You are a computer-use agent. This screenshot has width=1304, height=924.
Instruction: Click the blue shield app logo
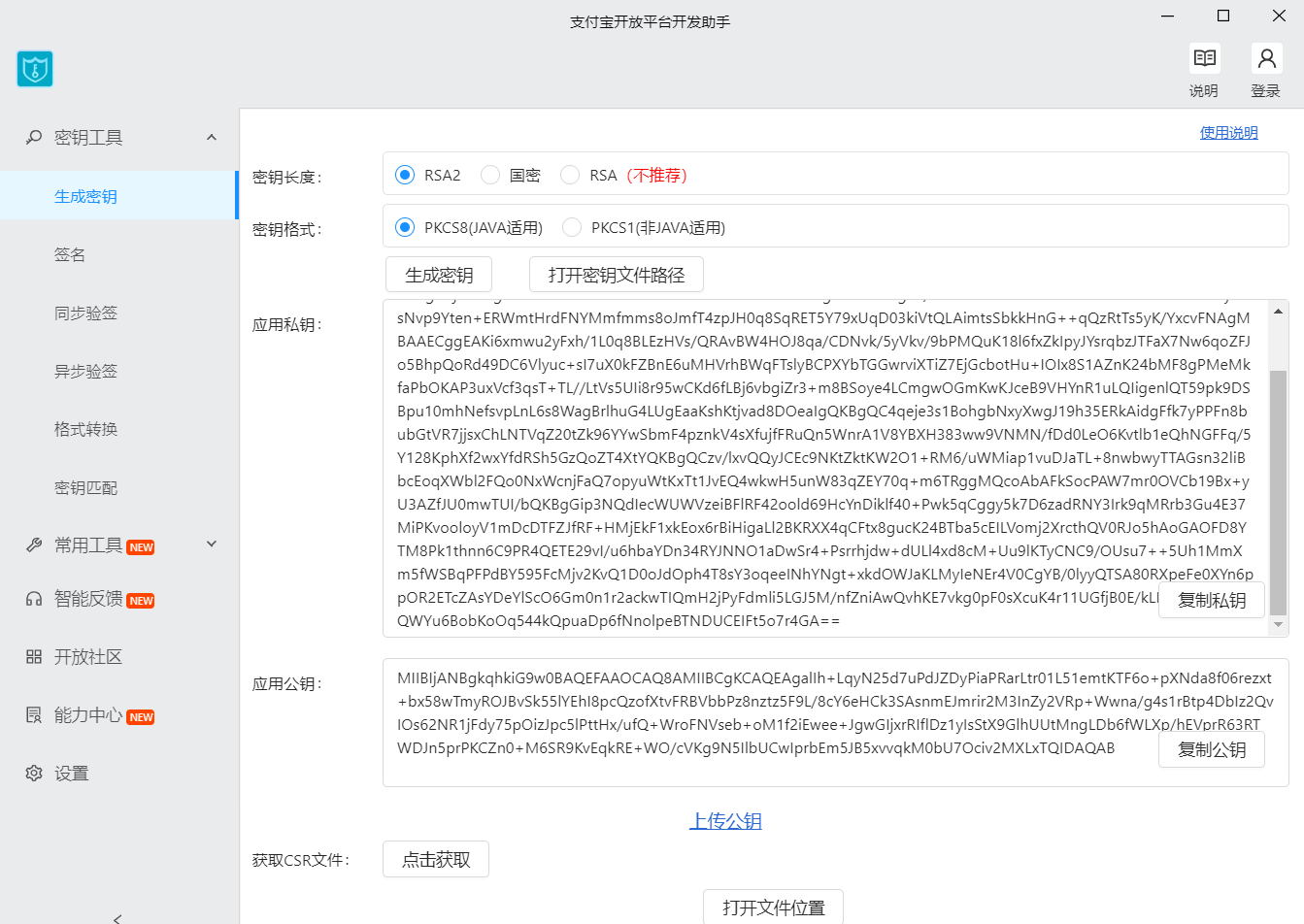[x=35, y=69]
